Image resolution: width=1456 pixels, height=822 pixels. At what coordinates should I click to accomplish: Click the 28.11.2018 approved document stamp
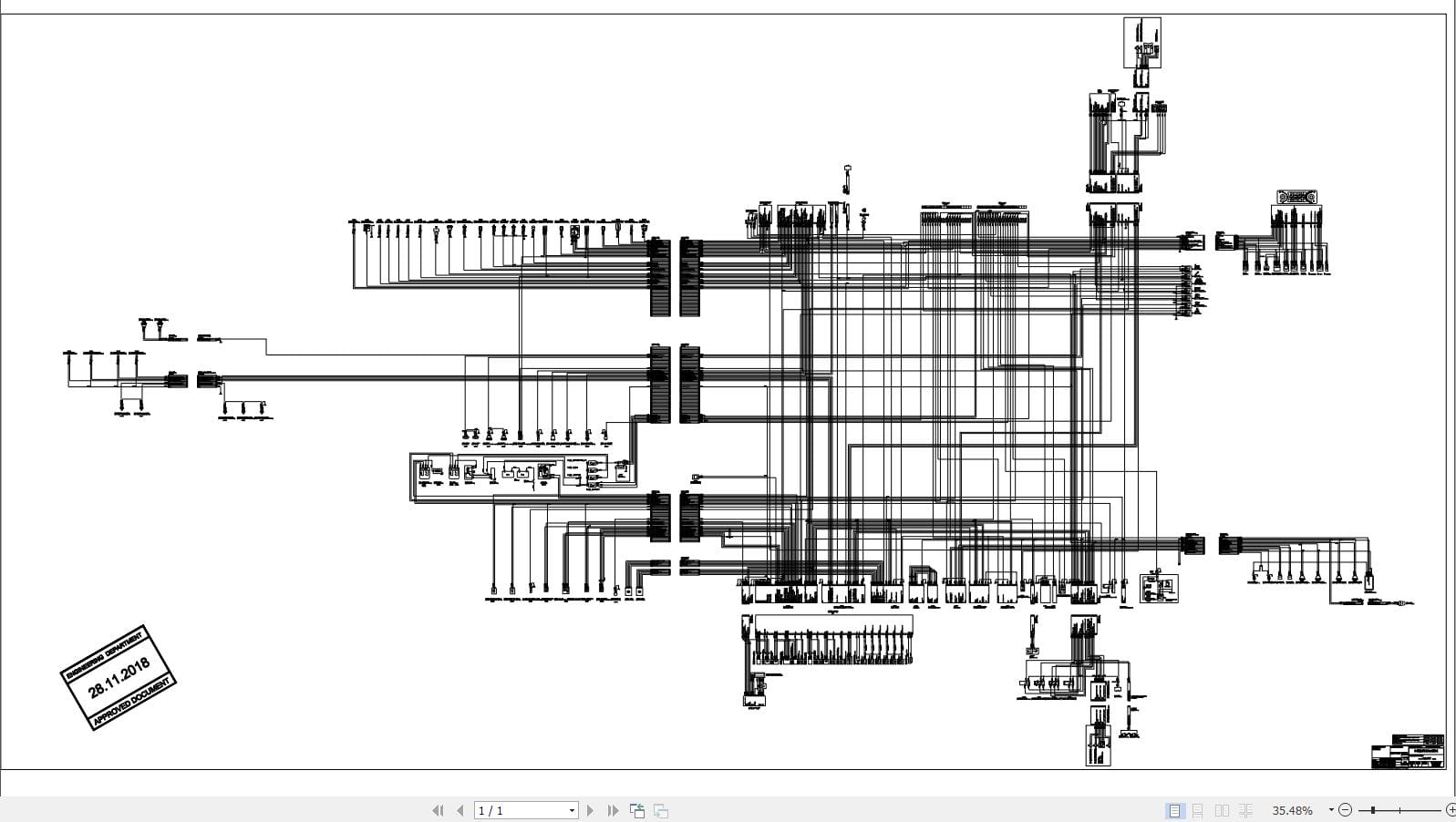pos(118,677)
